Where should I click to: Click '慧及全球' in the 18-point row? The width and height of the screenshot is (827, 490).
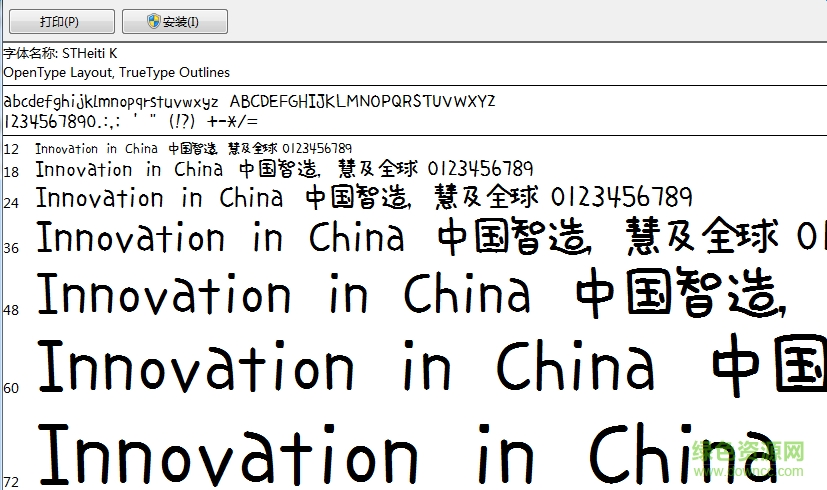(x=379, y=169)
